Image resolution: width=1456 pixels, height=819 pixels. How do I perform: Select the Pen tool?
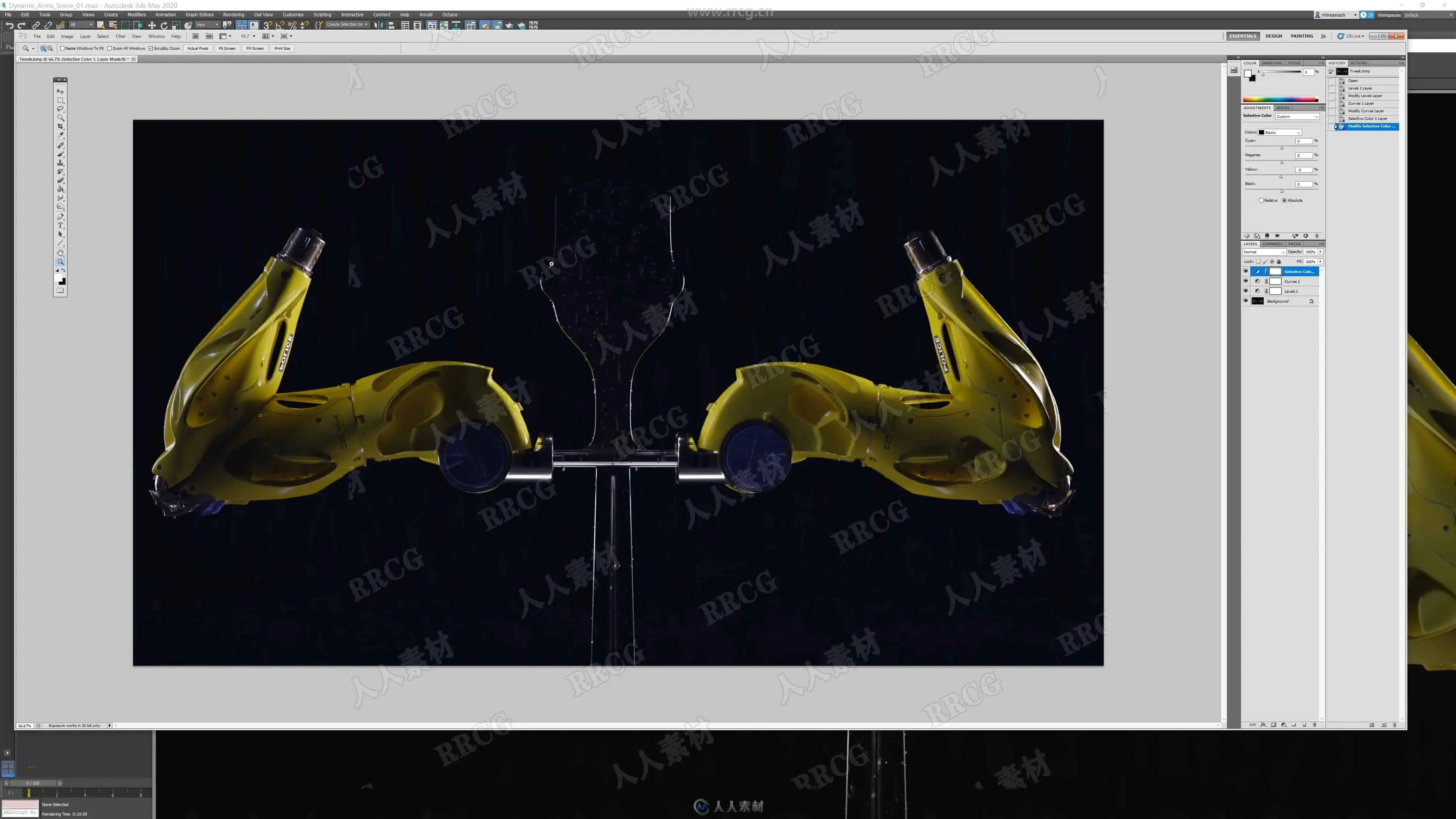(61, 217)
